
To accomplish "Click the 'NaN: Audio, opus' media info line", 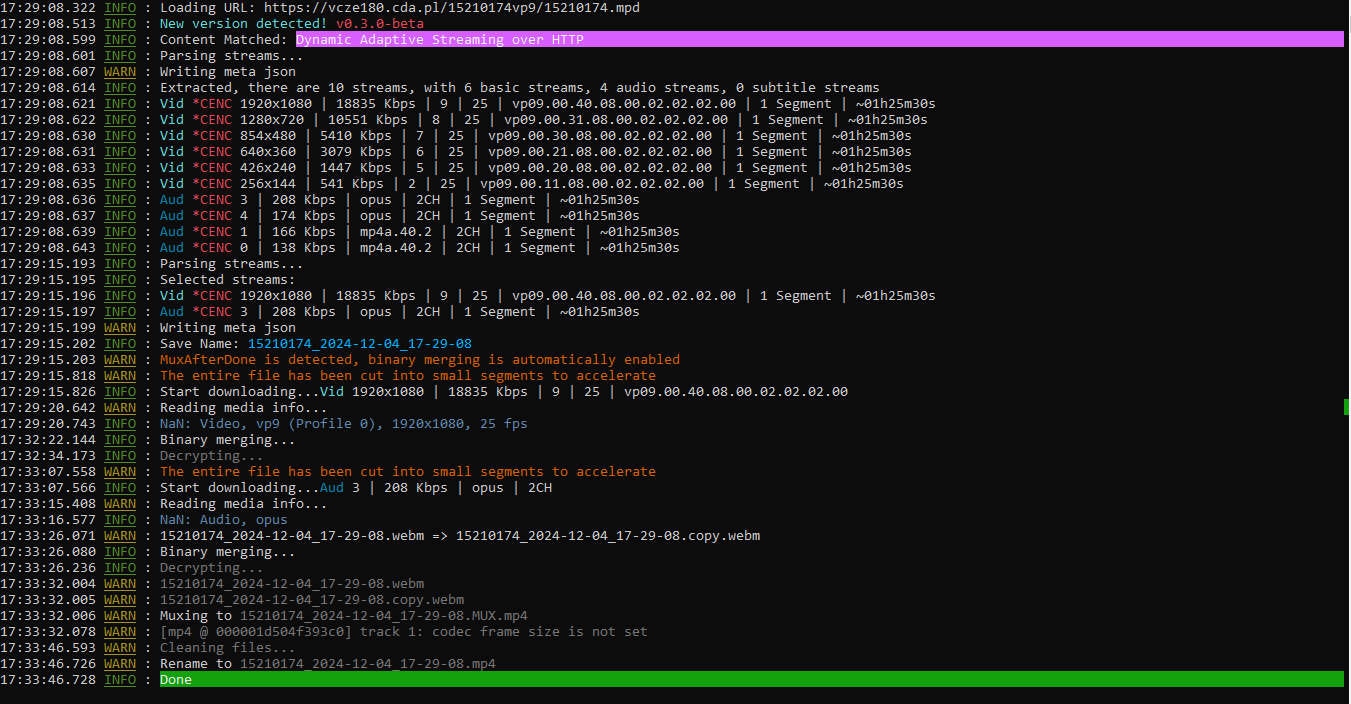I will pos(224,520).
